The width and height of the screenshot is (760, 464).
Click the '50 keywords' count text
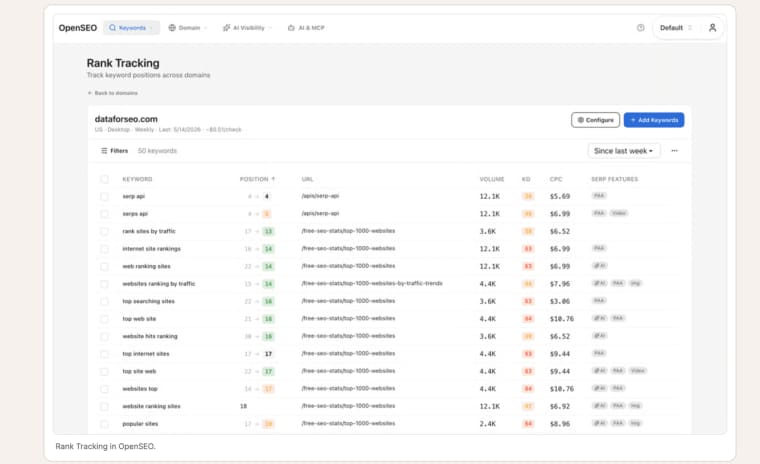click(x=157, y=151)
